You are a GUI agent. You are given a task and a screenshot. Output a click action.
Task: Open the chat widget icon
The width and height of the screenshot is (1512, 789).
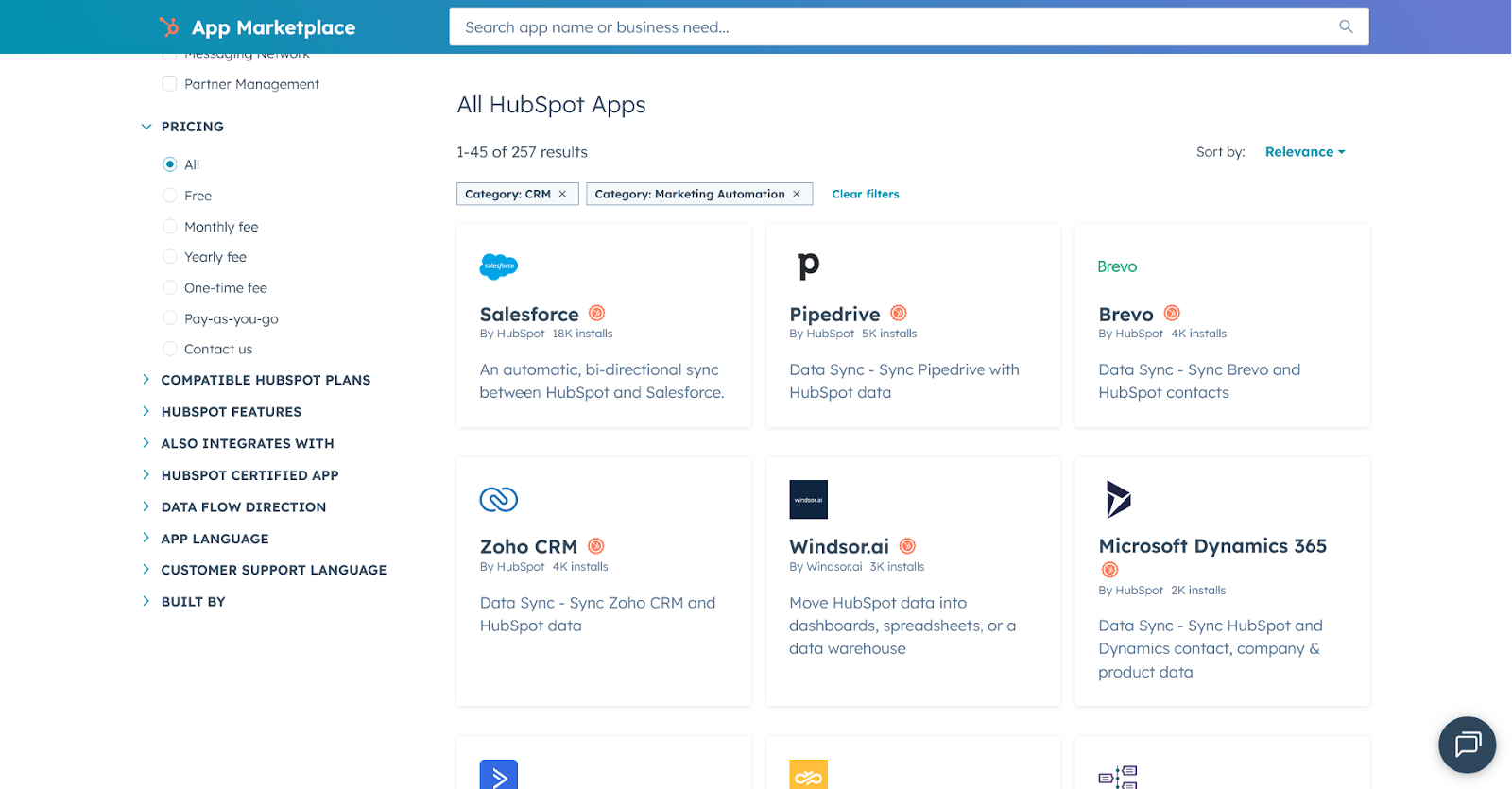(x=1467, y=745)
